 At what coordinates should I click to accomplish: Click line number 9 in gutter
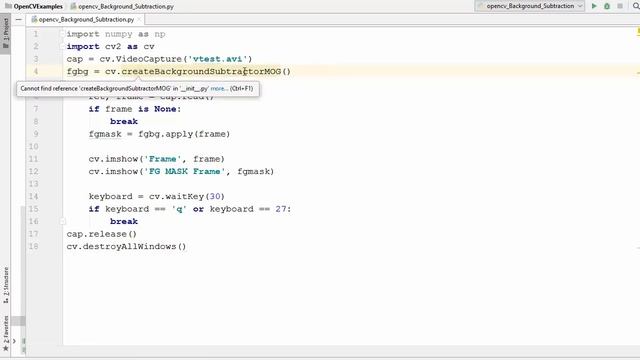click(36, 134)
